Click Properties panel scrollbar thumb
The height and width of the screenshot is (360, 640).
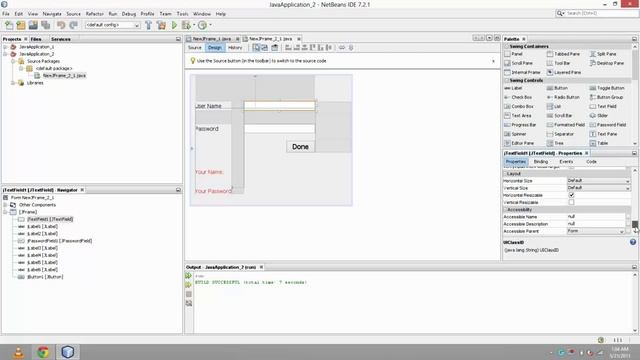click(x=635, y=224)
